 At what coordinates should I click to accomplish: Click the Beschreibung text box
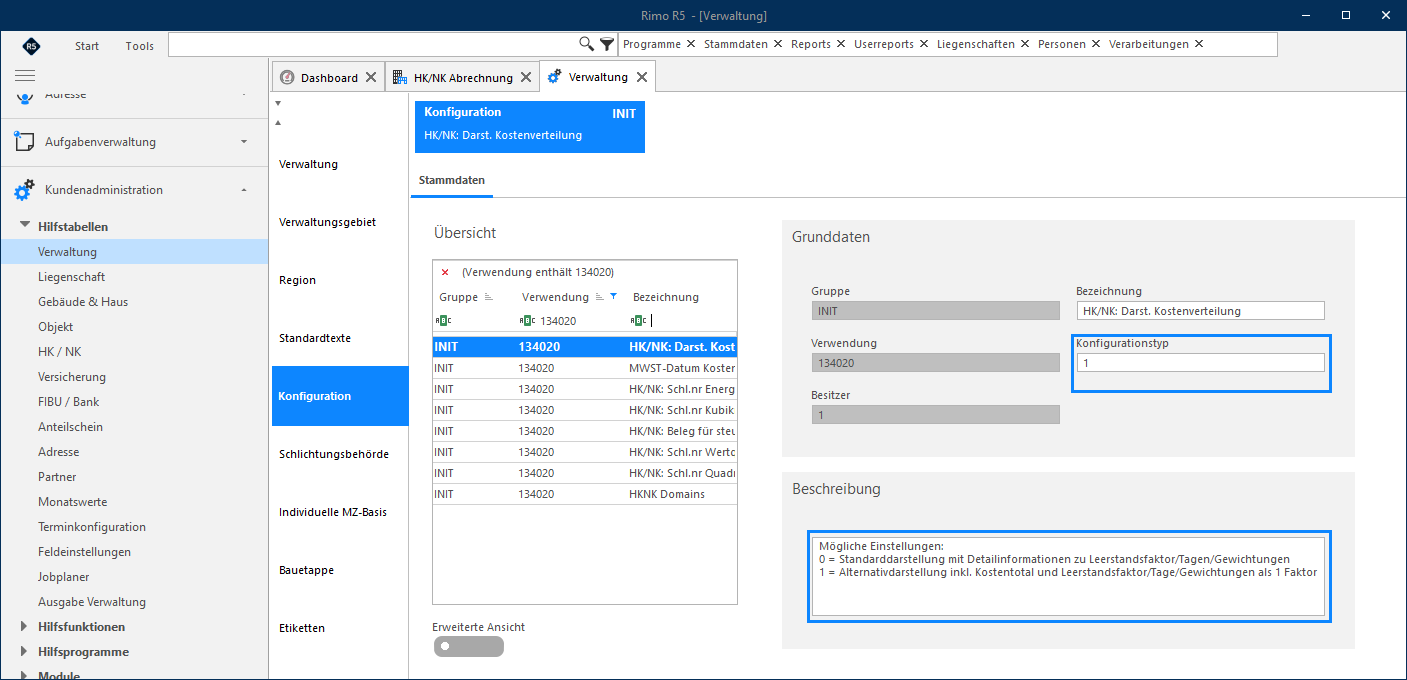1068,575
